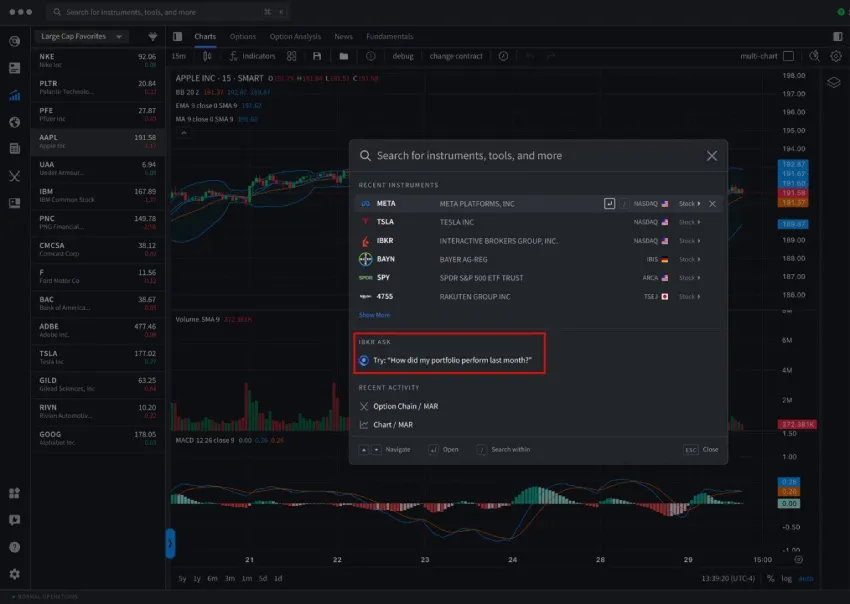Expand Stock options for IBKR
Viewport: 850px width, 604px height.
(x=690, y=241)
